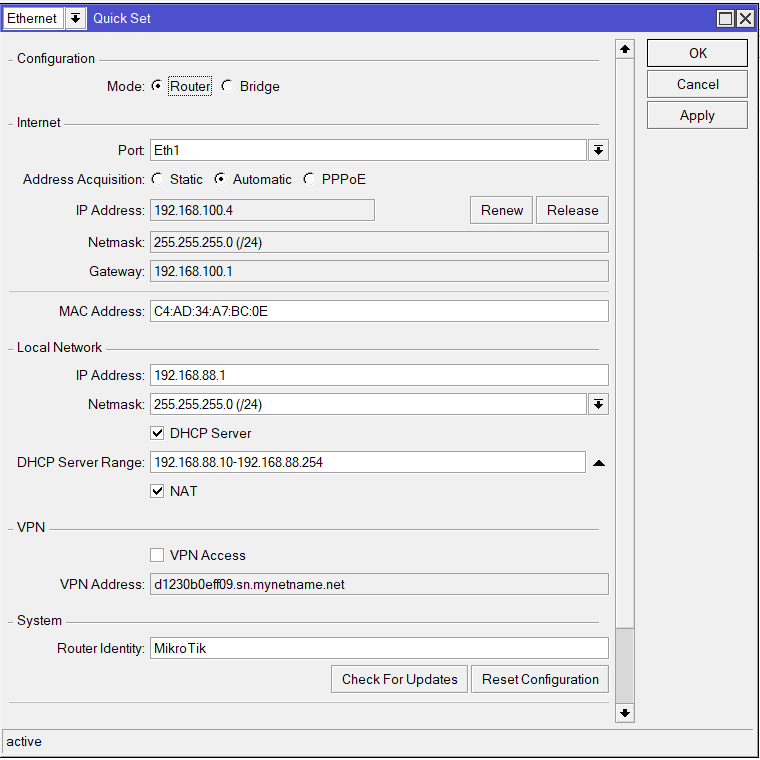760x760 pixels.
Task: Click the 'active' status bar text
Action: 24,741
